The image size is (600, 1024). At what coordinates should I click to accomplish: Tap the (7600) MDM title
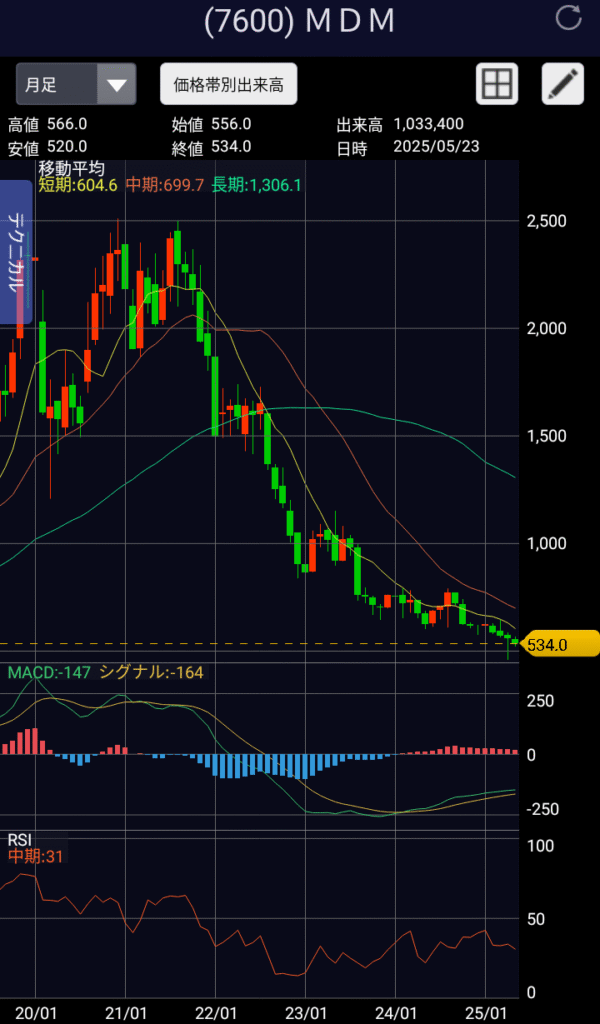pyautogui.click(x=299, y=22)
